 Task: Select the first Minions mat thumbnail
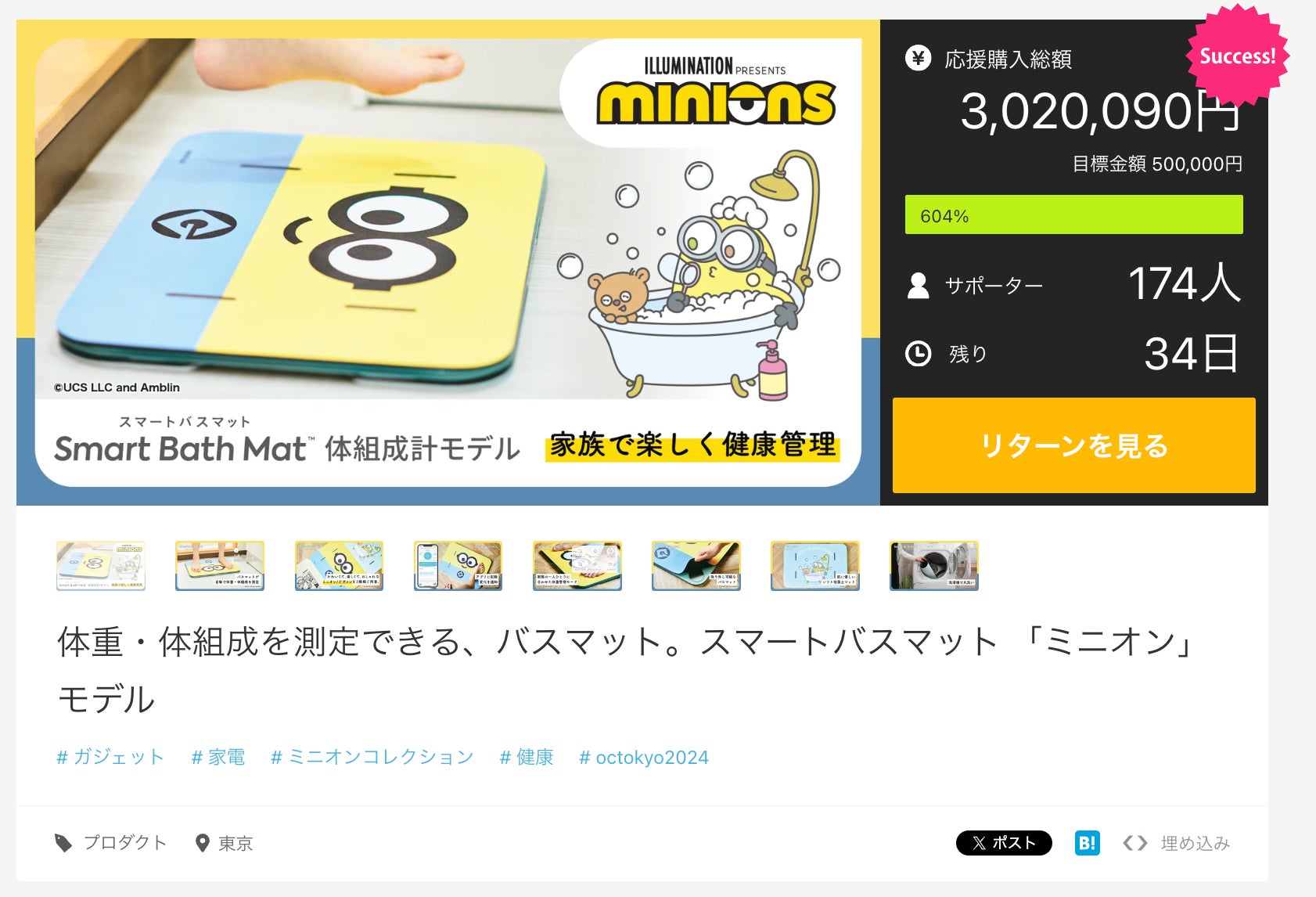point(101,565)
